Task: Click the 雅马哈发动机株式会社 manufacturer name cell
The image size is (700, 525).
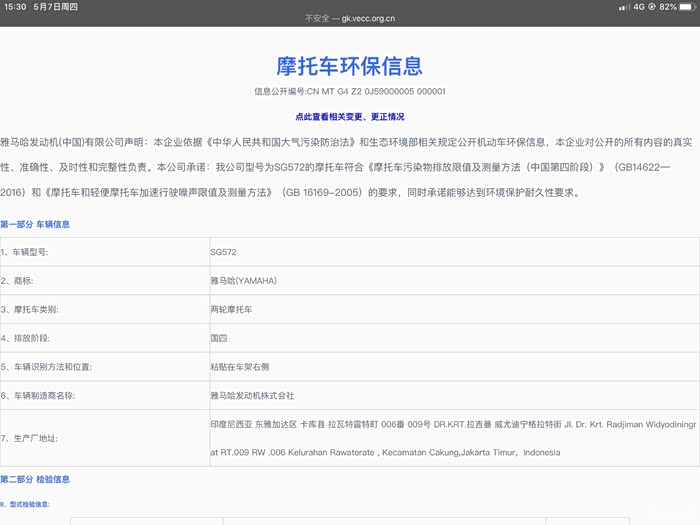Action: [252, 396]
